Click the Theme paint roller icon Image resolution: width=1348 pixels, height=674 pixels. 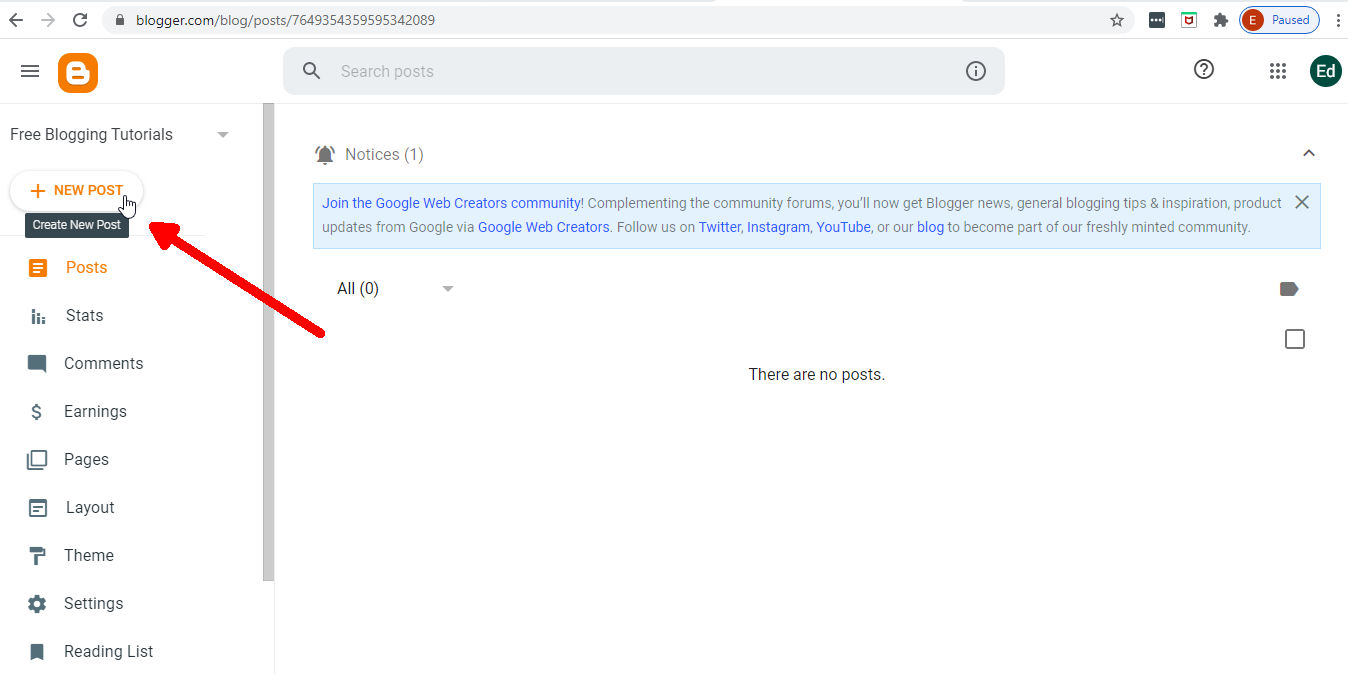[37, 555]
